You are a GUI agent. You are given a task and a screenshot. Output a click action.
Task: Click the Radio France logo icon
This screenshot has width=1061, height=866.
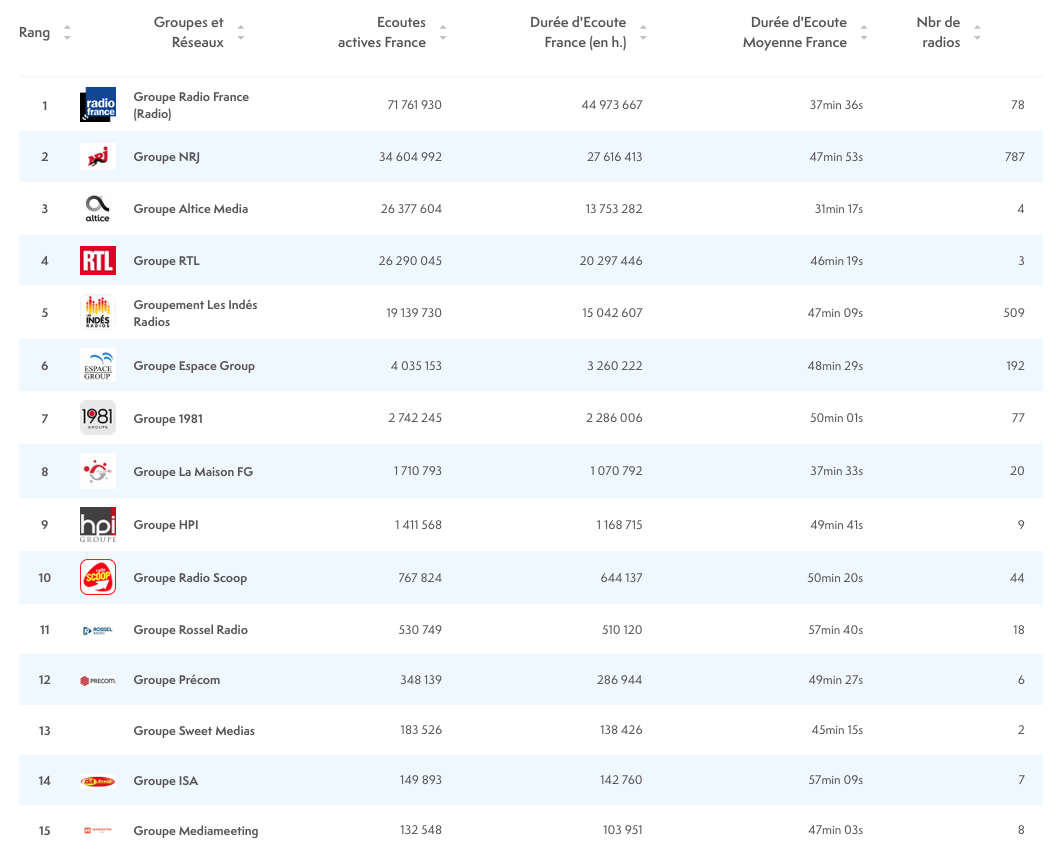click(98, 105)
